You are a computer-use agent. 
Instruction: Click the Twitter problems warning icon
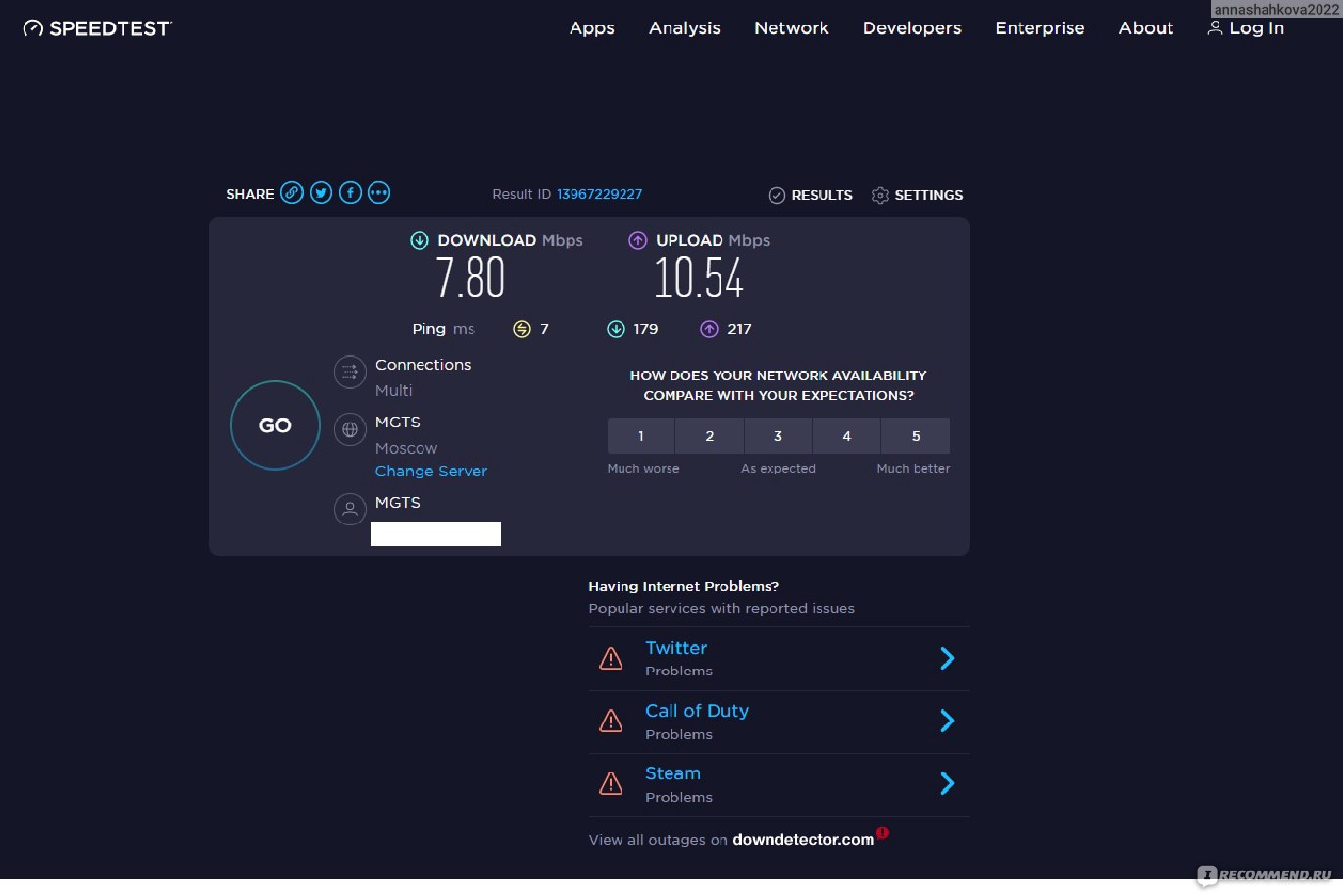point(611,659)
